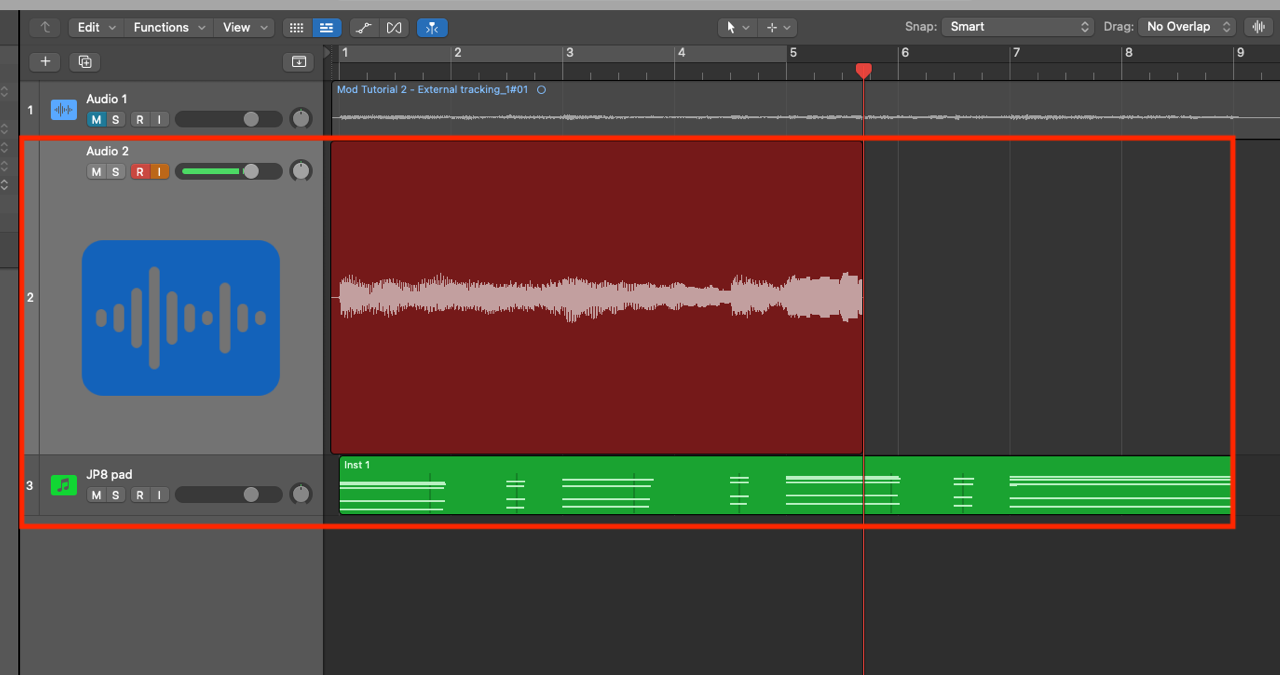Switch to grid view using the grid icon

(296, 27)
